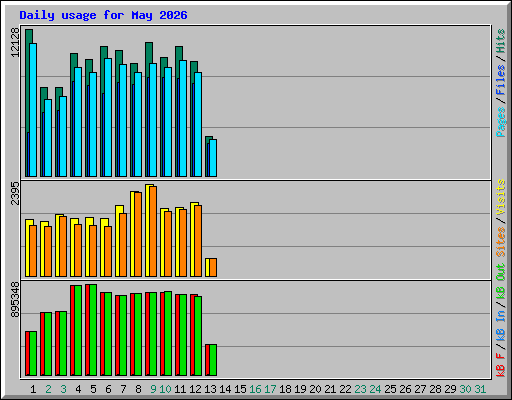The width and height of the screenshot is (512, 400).
Task: Click the day 2 cyan files bar
Action: pyautogui.click(x=48, y=138)
